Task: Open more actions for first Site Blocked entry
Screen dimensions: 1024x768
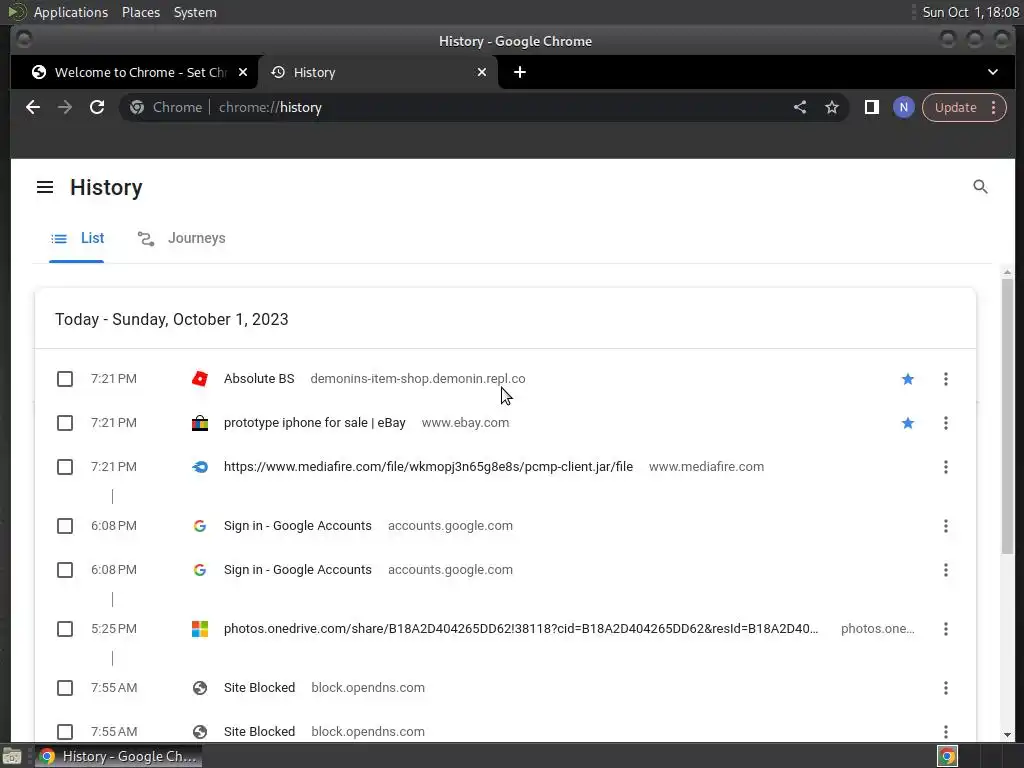Action: coord(945,688)
